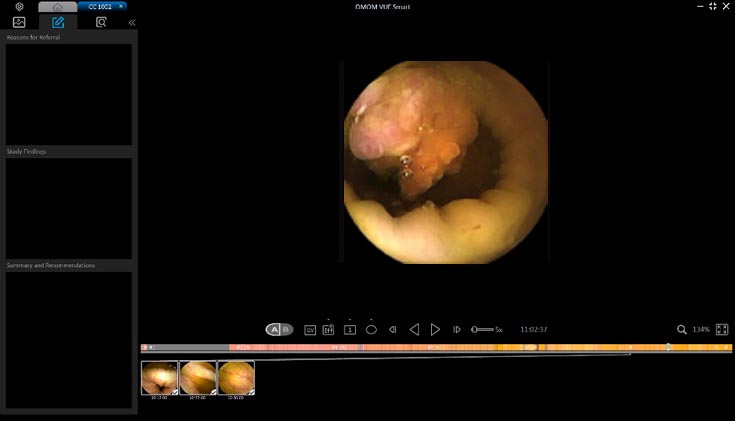Click into the Reasons for Referral field

[68, 94]
